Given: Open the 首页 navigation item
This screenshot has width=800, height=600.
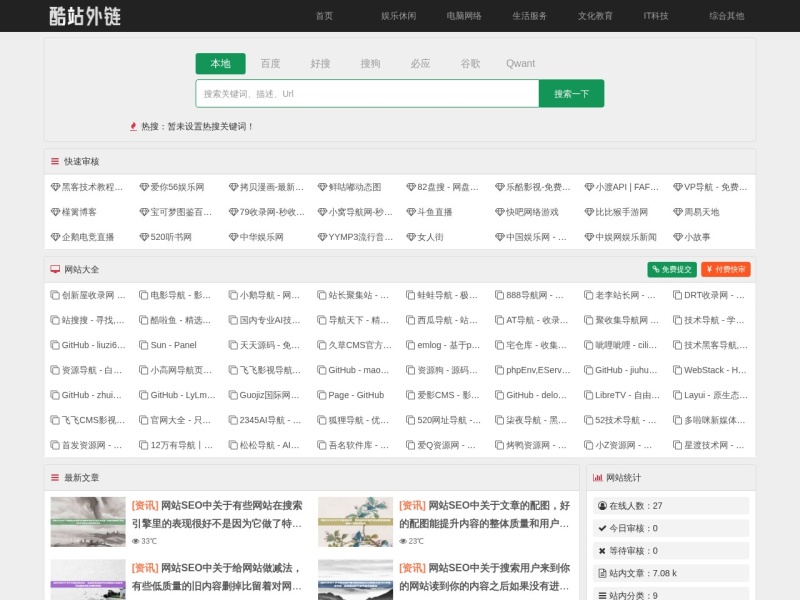Looking at the screenshot, I should click(324, 16).
